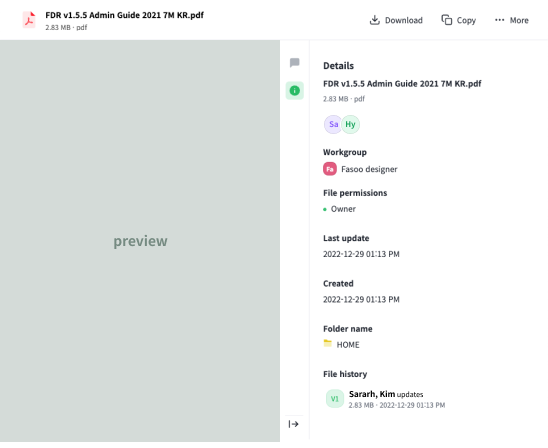Click the More menu label
The height and width of the screenshot is (448, 548).
click(519, 20)
